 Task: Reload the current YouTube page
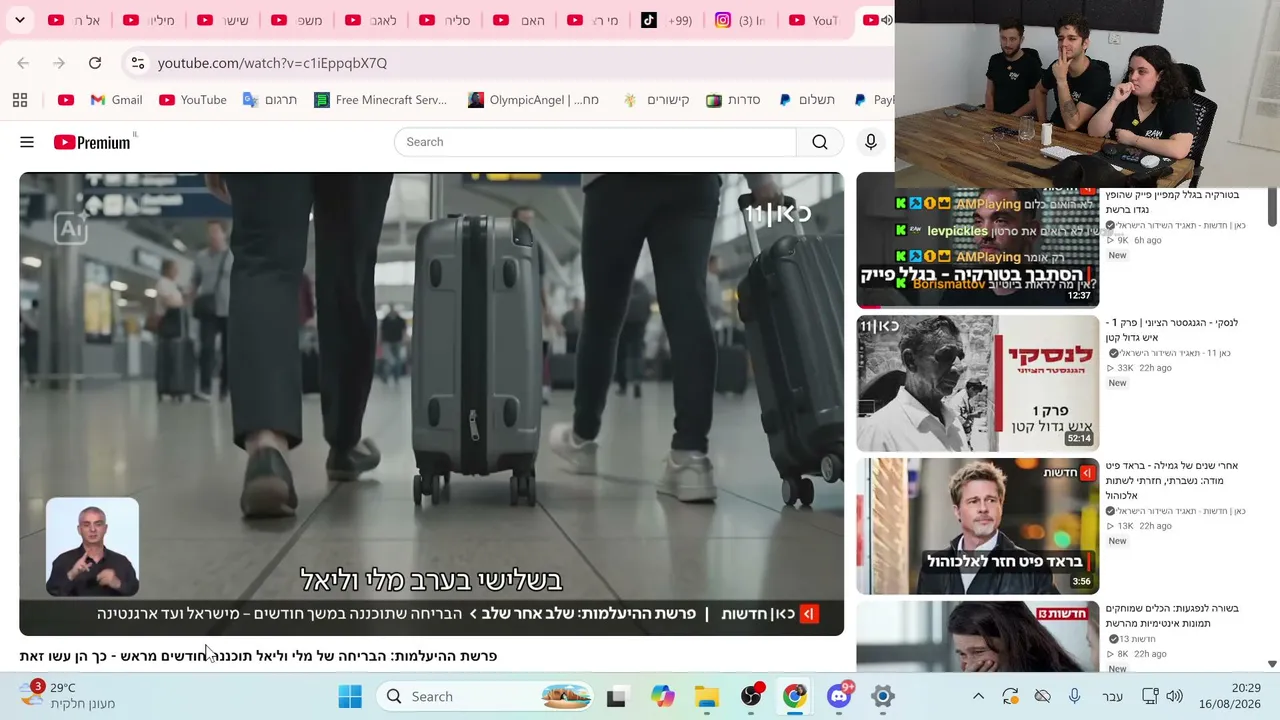pyautogui.click(x=95, y=63)
